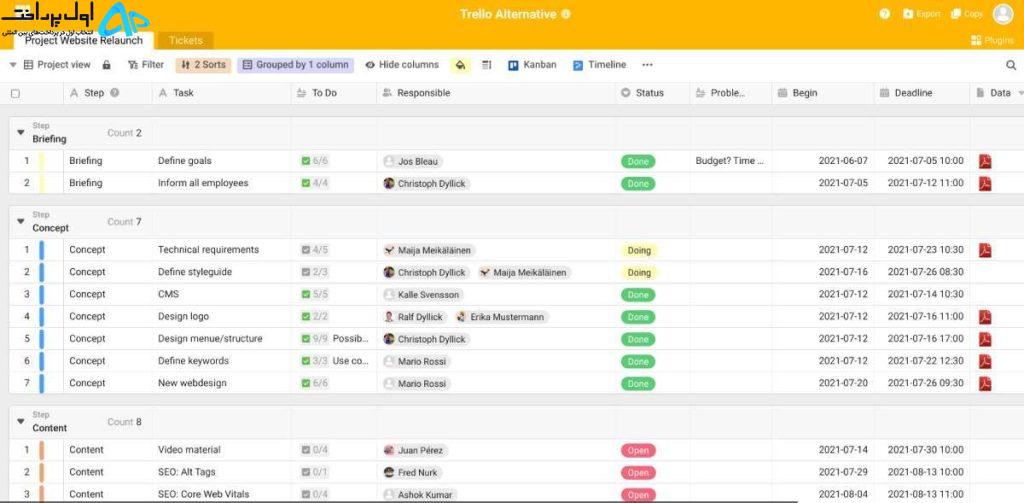Click the Export button
This screenshot has width=1024, height=503.
tap(921, 14)
